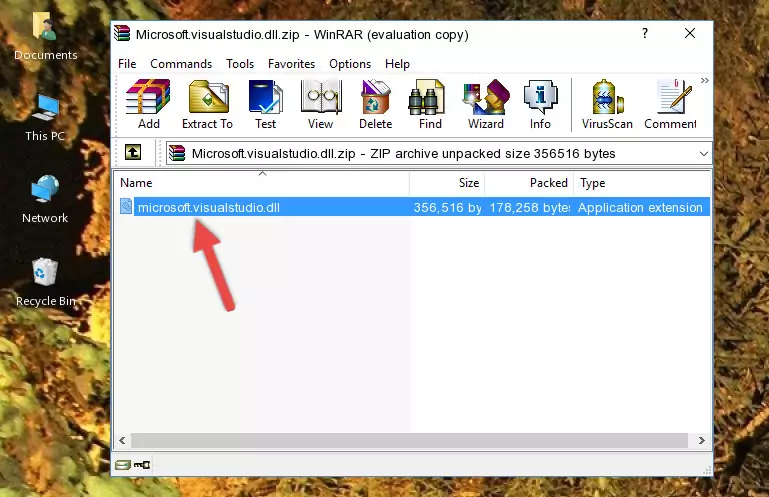Select the Network desktop icon
Image resolution: width=769 pixels, height=497 pixels.
[45, 199]
